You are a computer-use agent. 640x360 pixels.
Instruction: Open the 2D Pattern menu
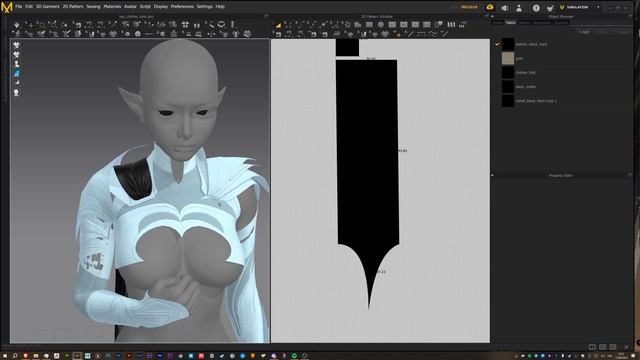point(73,7)
